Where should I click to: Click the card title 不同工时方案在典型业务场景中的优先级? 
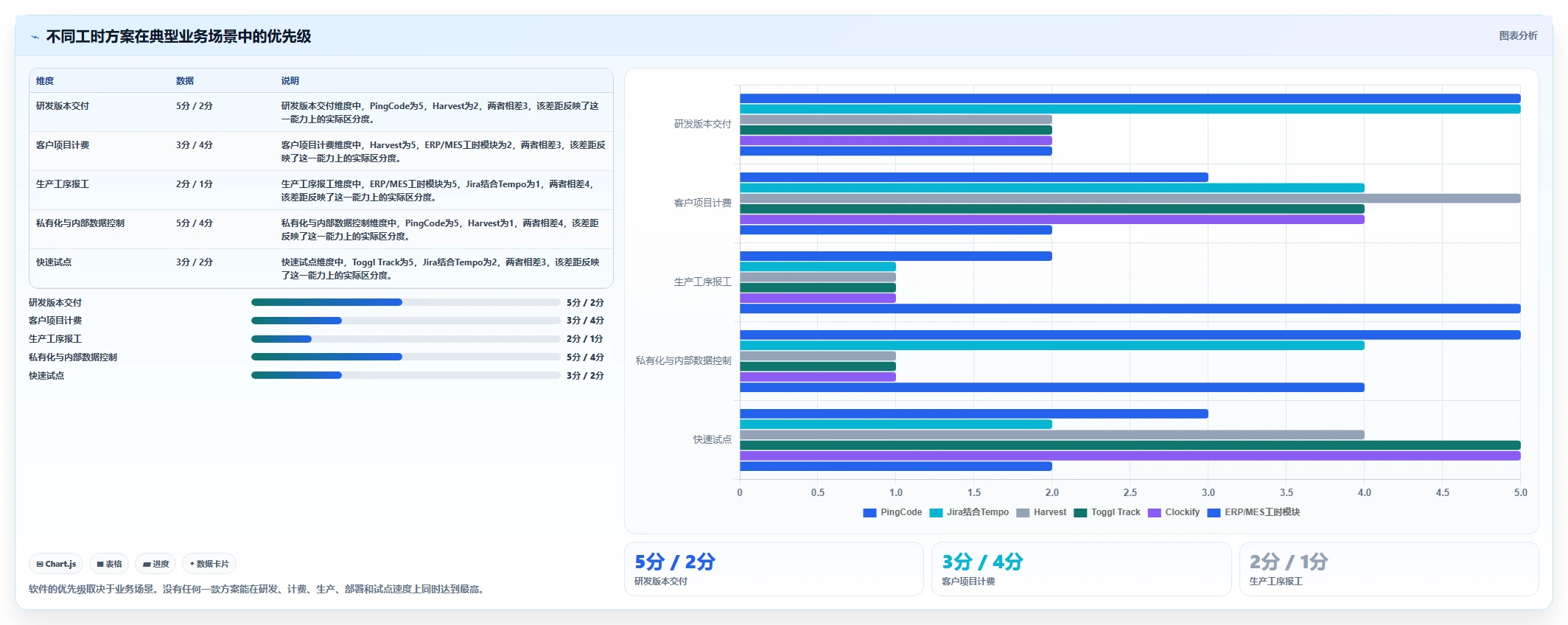point(179,37)
